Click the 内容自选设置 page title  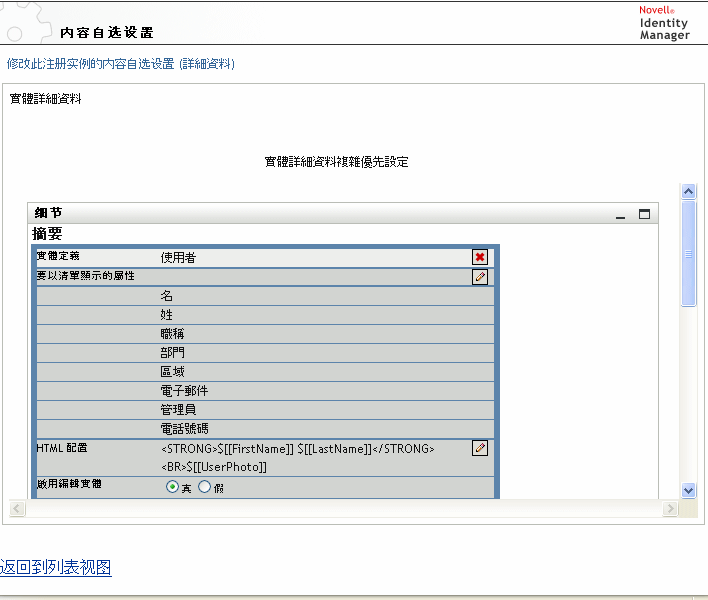107,33
